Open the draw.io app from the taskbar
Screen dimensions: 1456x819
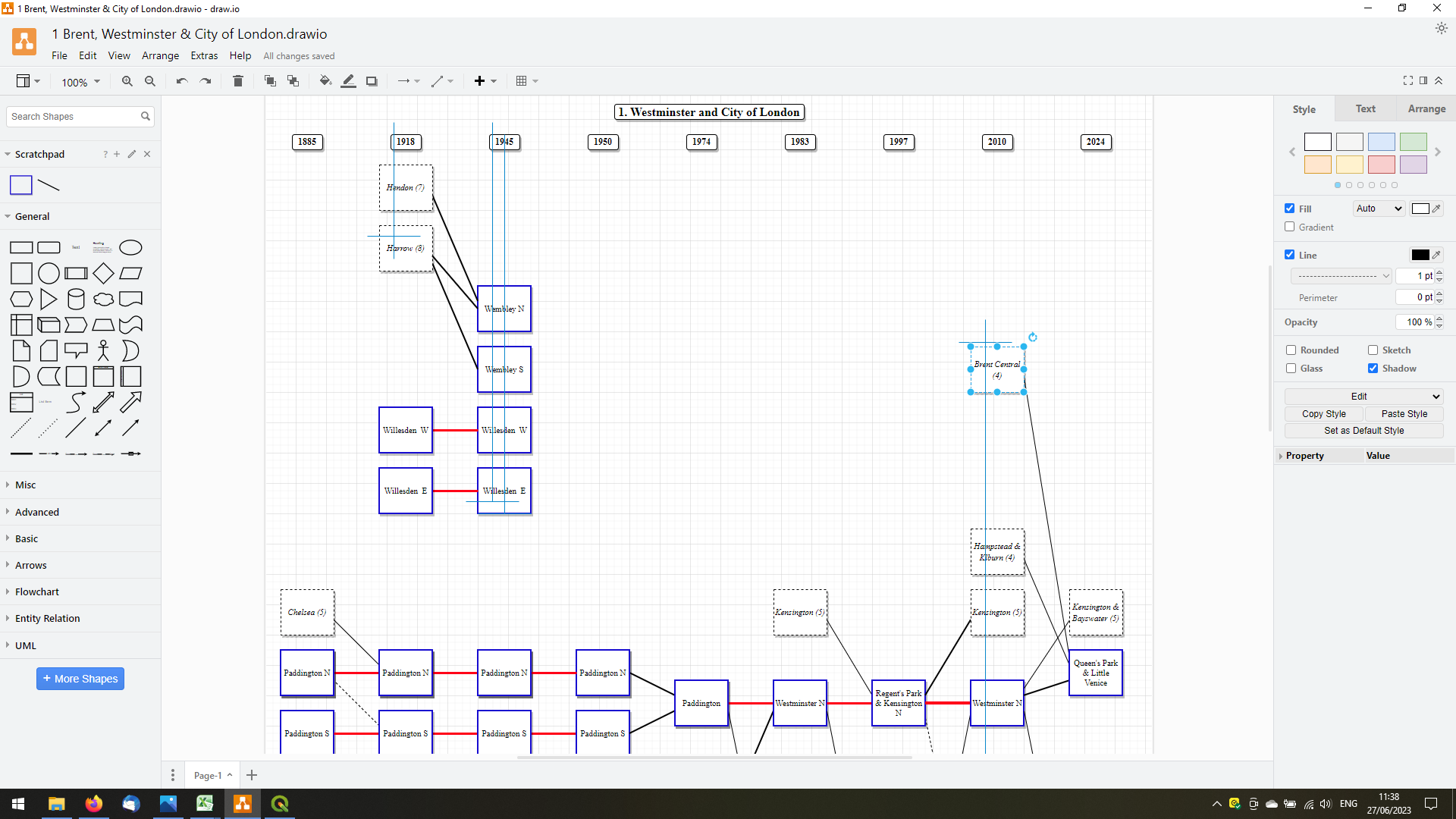click(x=242, y=804)
